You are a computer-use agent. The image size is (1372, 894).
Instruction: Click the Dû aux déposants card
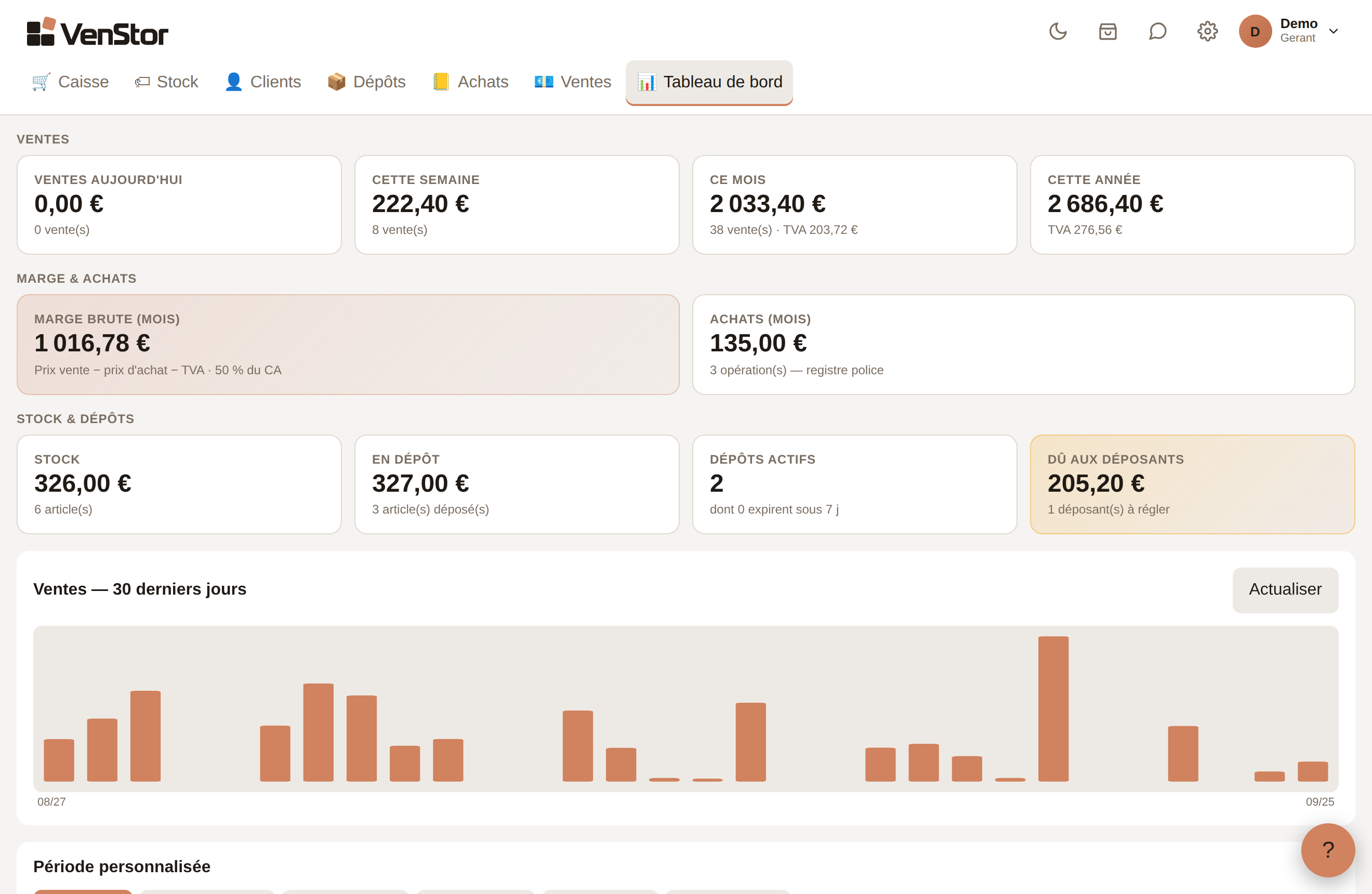(1192, 484)
